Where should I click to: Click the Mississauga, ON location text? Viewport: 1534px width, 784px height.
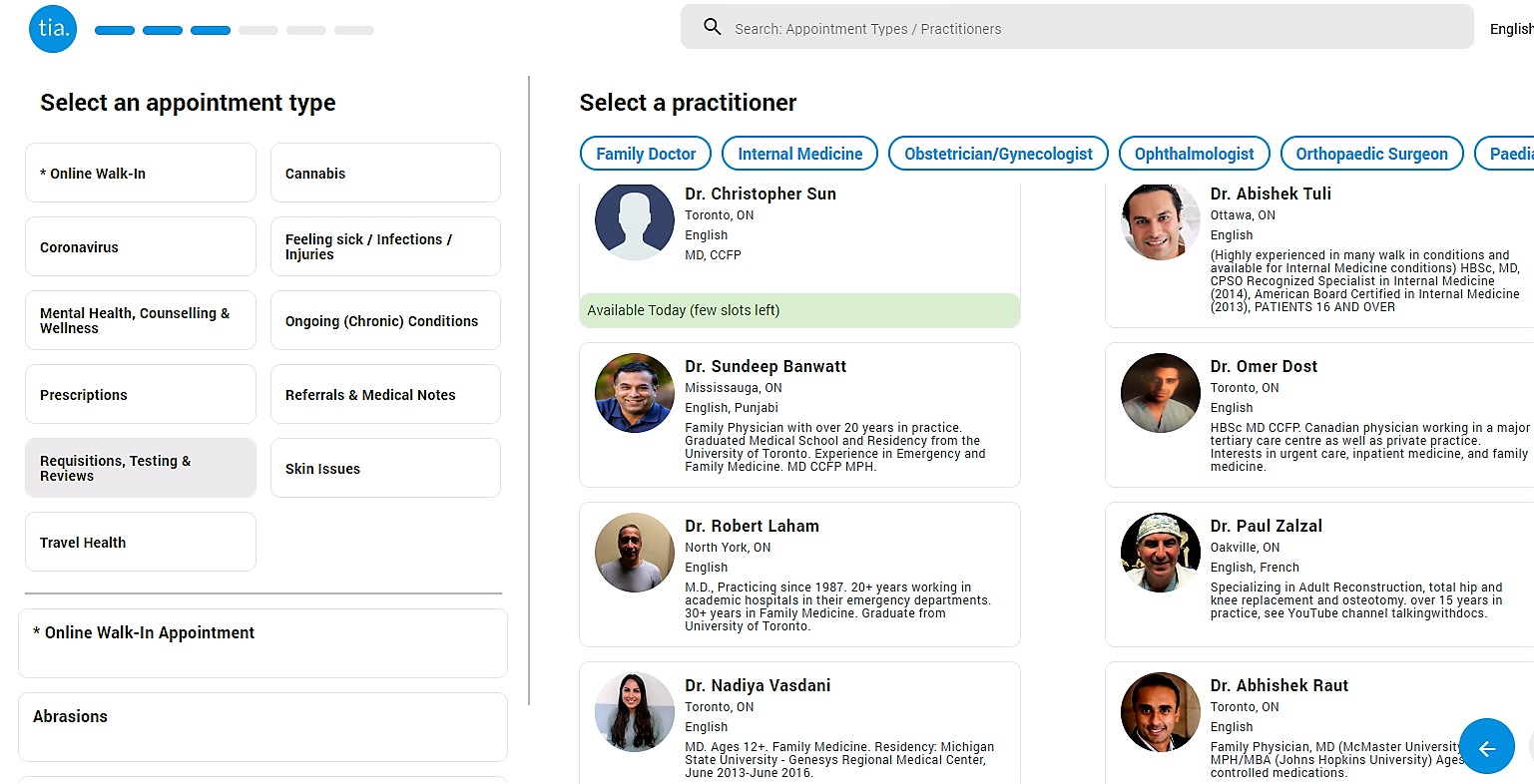[x=734, y=388]
